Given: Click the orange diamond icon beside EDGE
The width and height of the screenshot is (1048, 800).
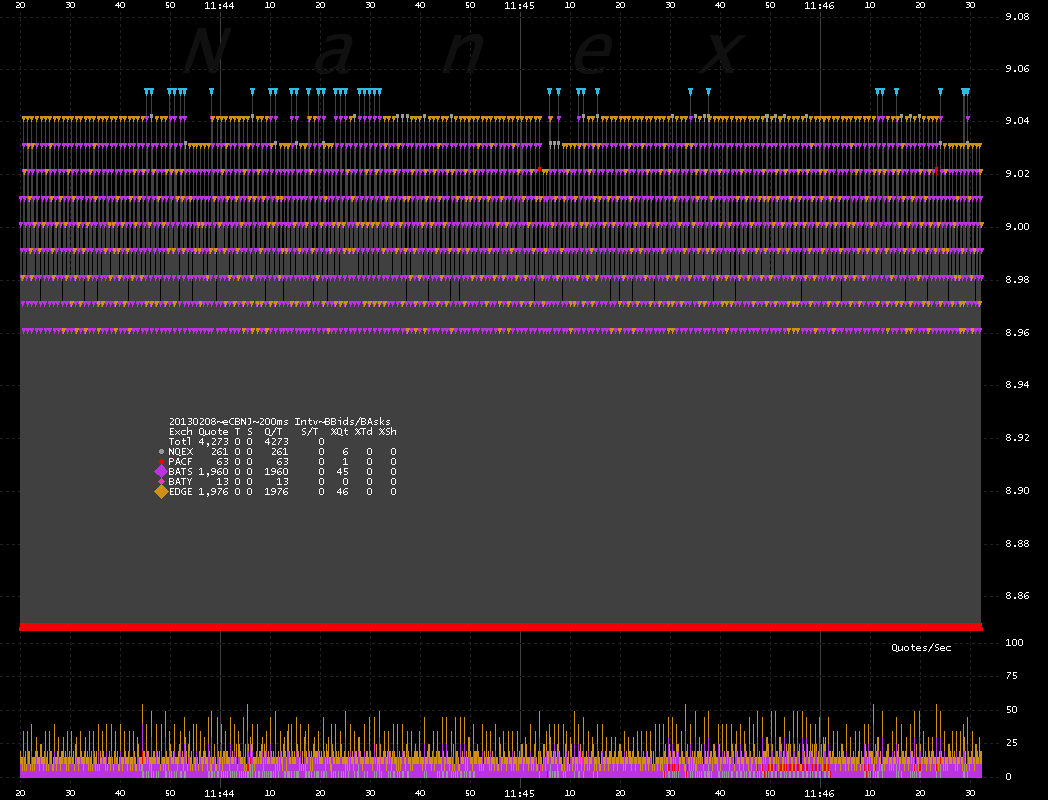Looking at the screenshot, I should 161,492.
